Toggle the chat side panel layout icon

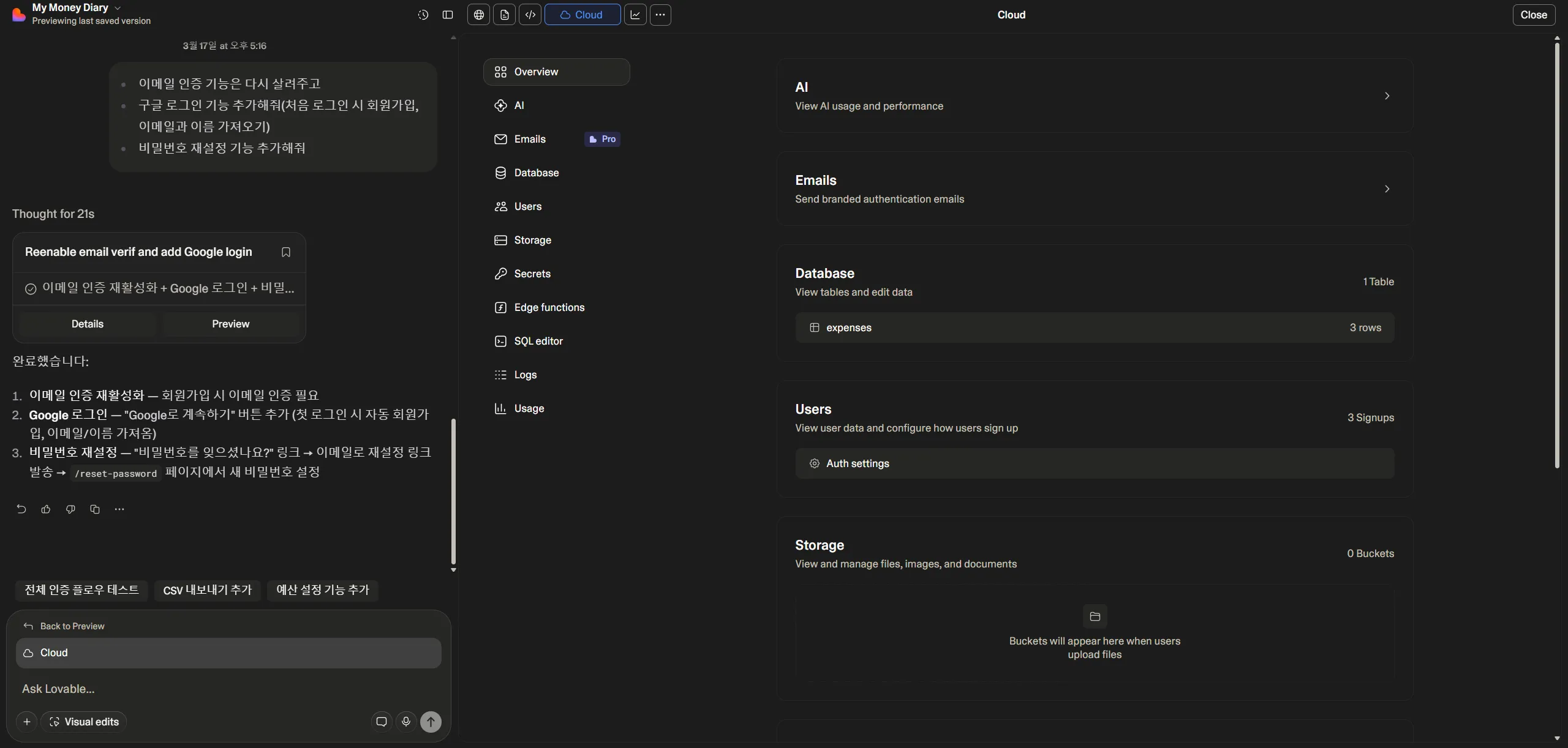[x=448, y=15]
